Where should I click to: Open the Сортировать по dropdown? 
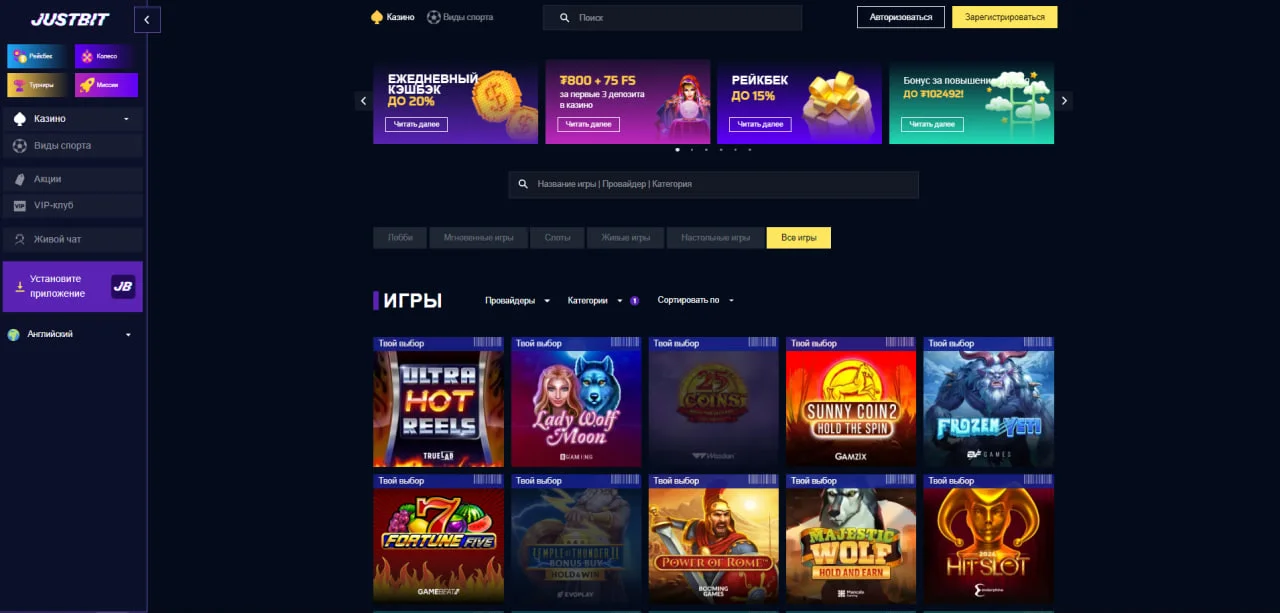click(696, 300)
